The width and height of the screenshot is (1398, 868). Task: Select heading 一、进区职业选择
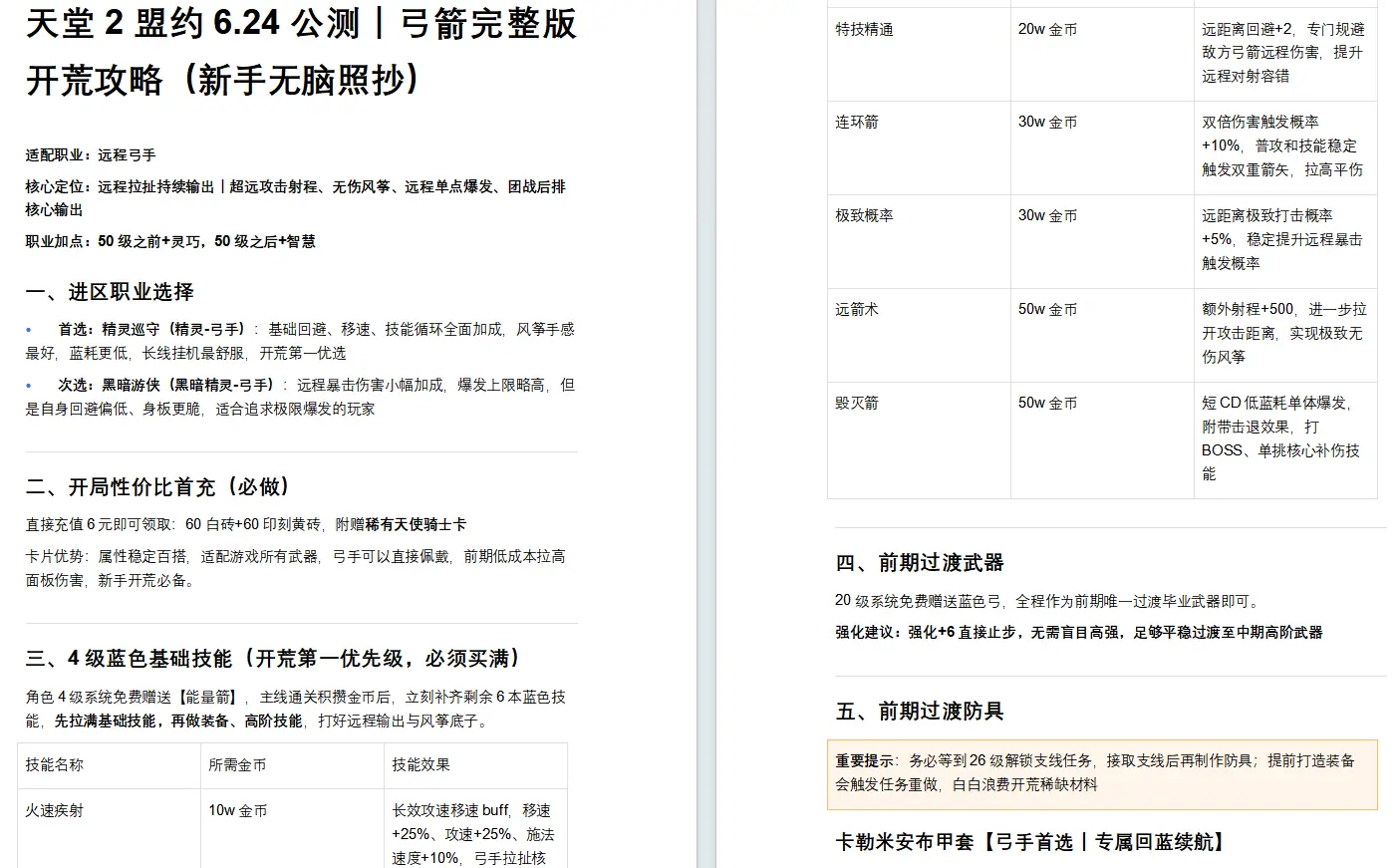(110, 292)
